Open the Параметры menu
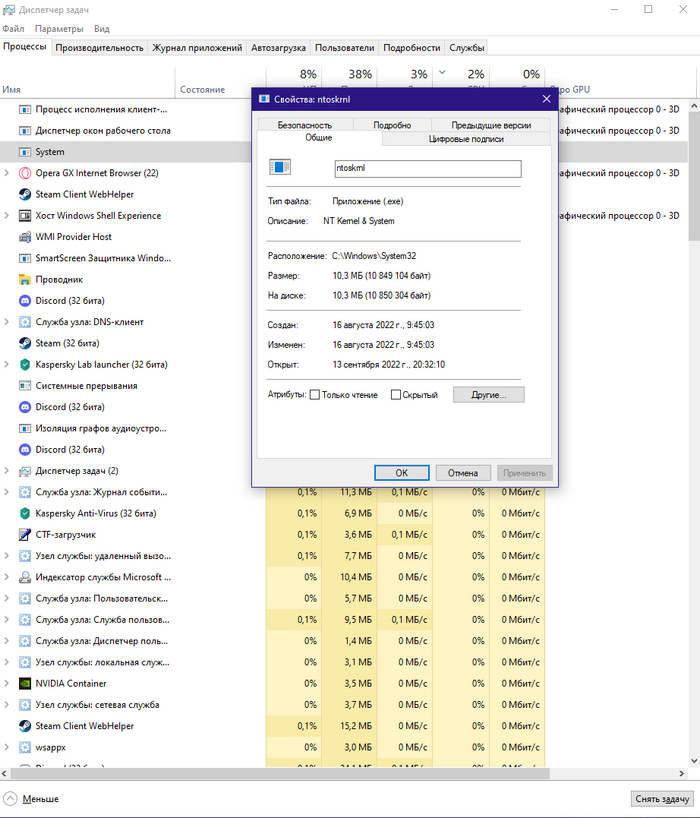The image size is (700, 818). [x=59, y=29]
